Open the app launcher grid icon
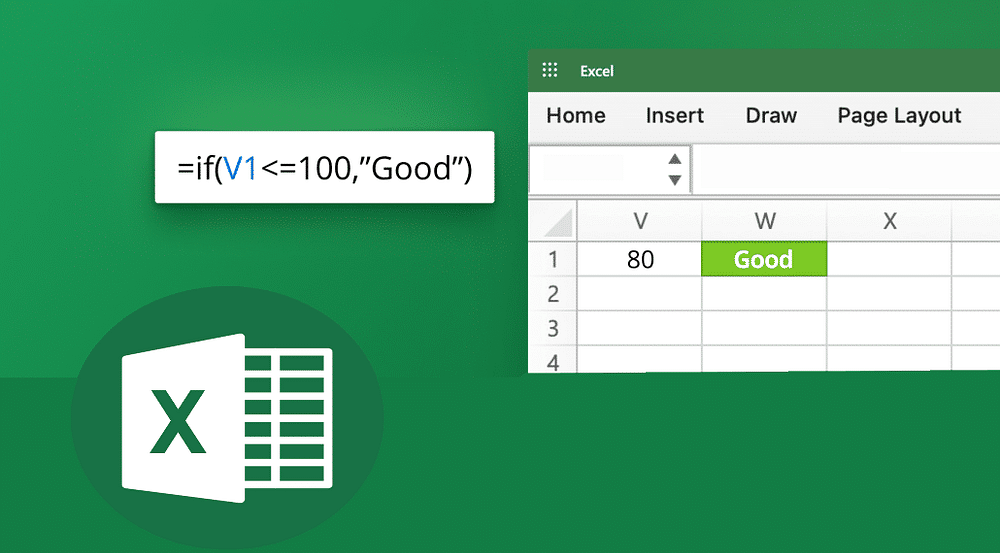The height and width of the screenshot is (553, 1000). 549,70
